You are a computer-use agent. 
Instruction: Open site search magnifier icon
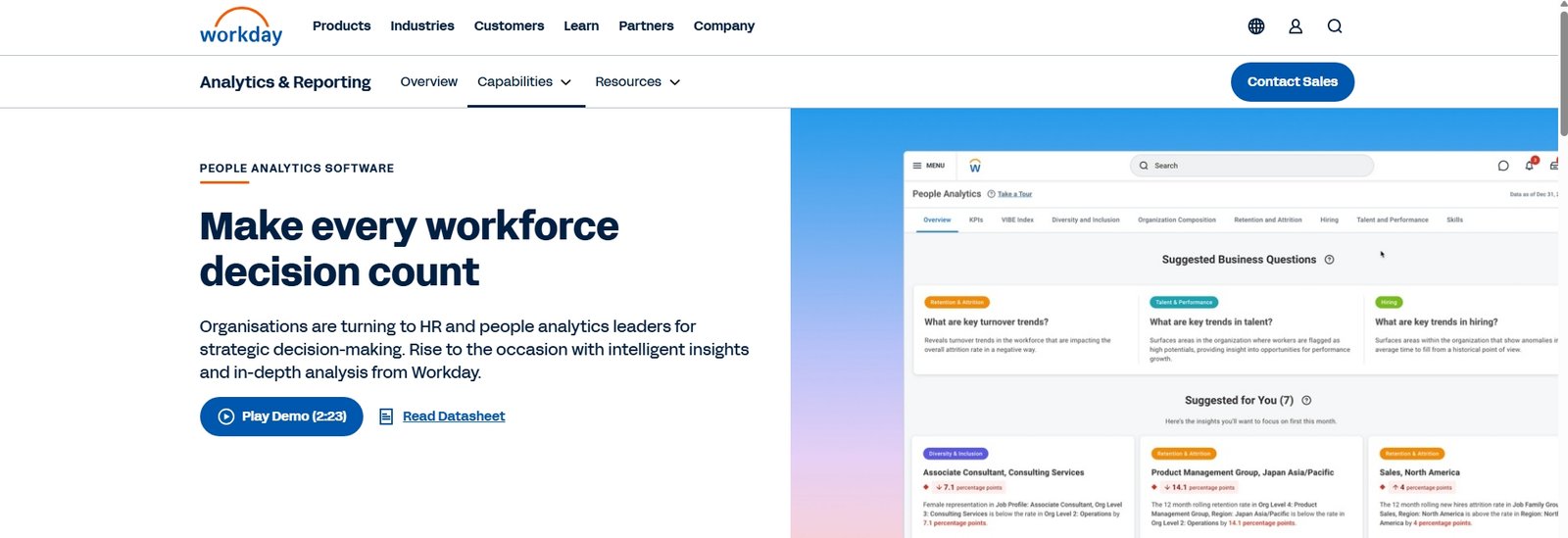pos(1335,26)
